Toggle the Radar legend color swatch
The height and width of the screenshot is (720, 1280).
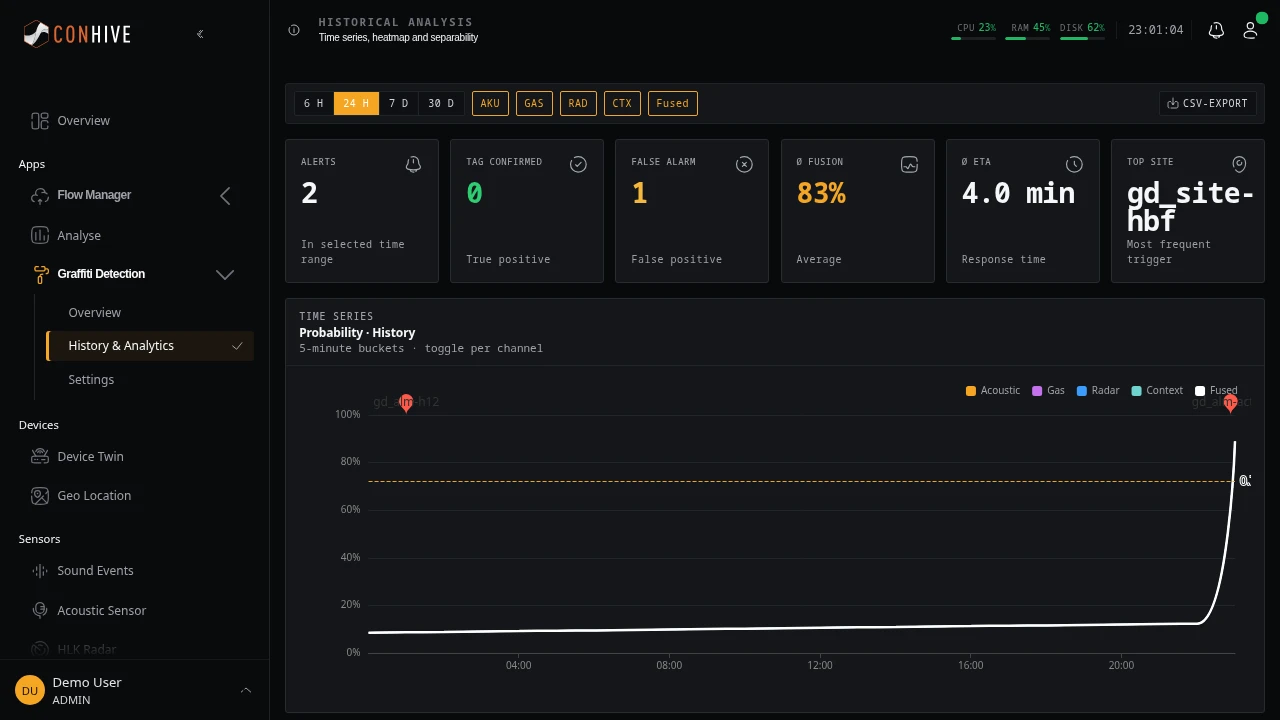click(1082, 391)
